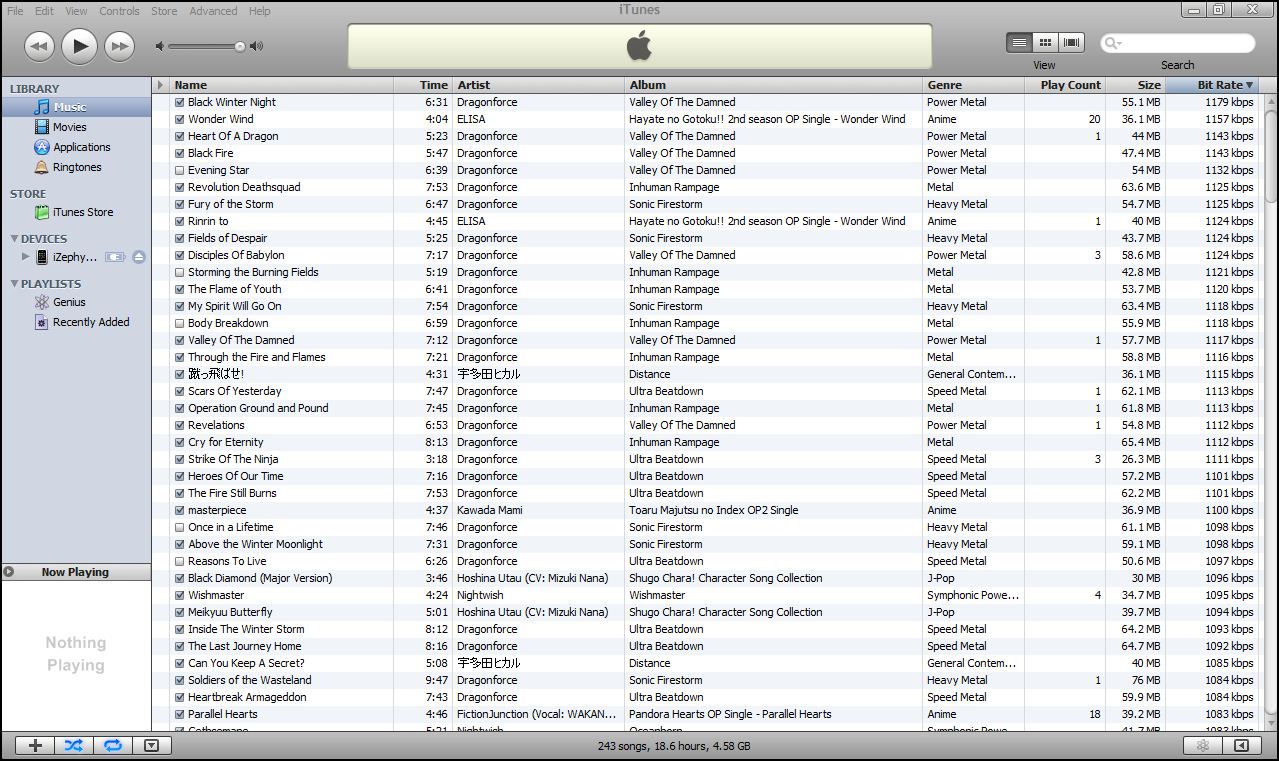This screenshot has height=761, width=1279.
Task: Check the Storming the Burning Fields checkbox
Action: click(x=180, y=272)
